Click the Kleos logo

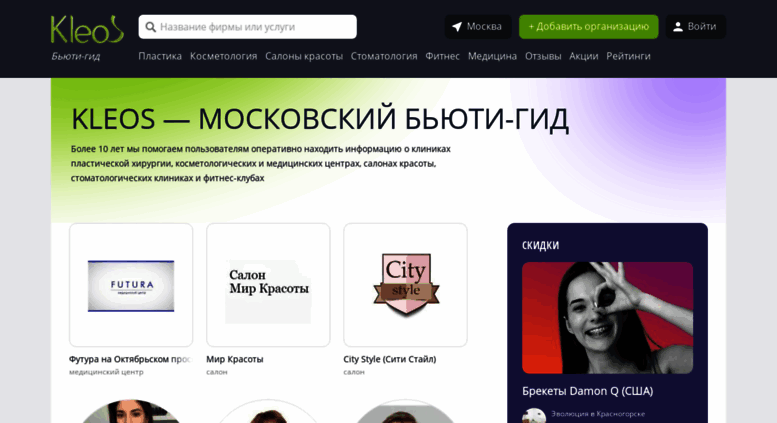tap(87, 29)
